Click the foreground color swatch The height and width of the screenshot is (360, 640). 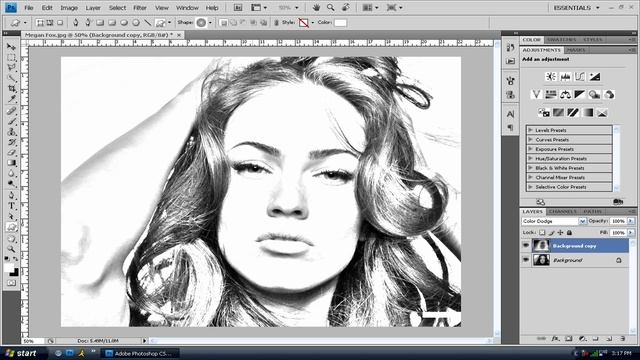(x=9, y=267)
